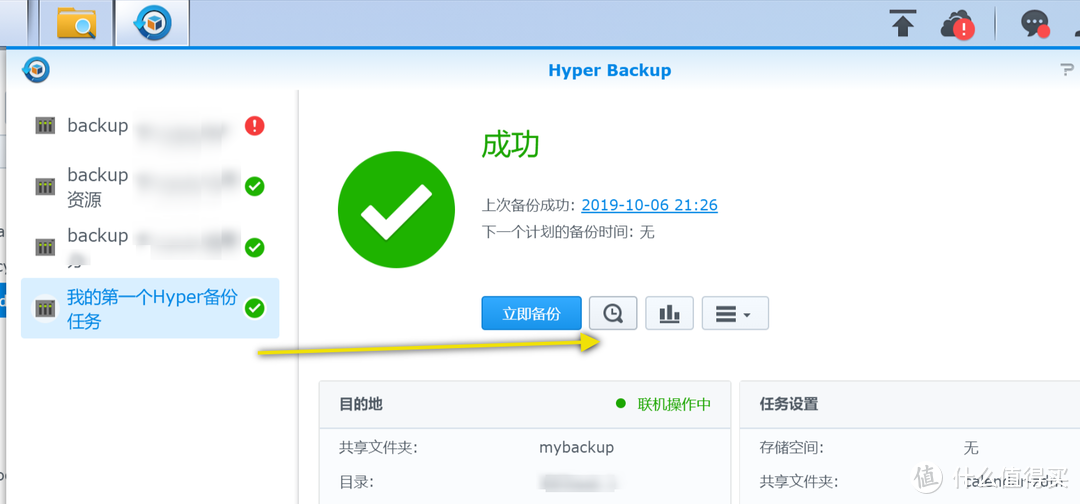Open the upload queue arrow icon
This screenshot has height=504, width=1080.
(x=903, y=24)
